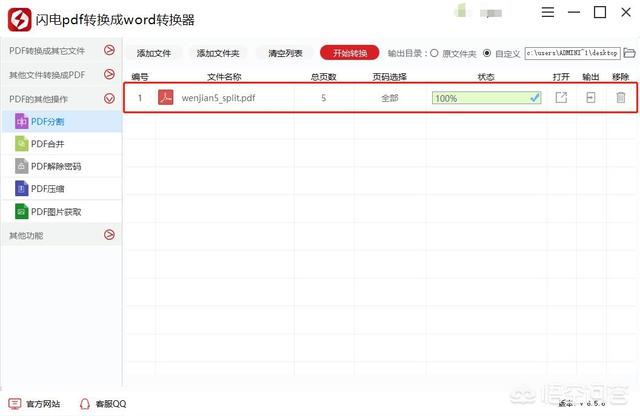Click the output directory path field
This screenshot has height=416, width=640.
pyautogui.click(x=570, y=53)
